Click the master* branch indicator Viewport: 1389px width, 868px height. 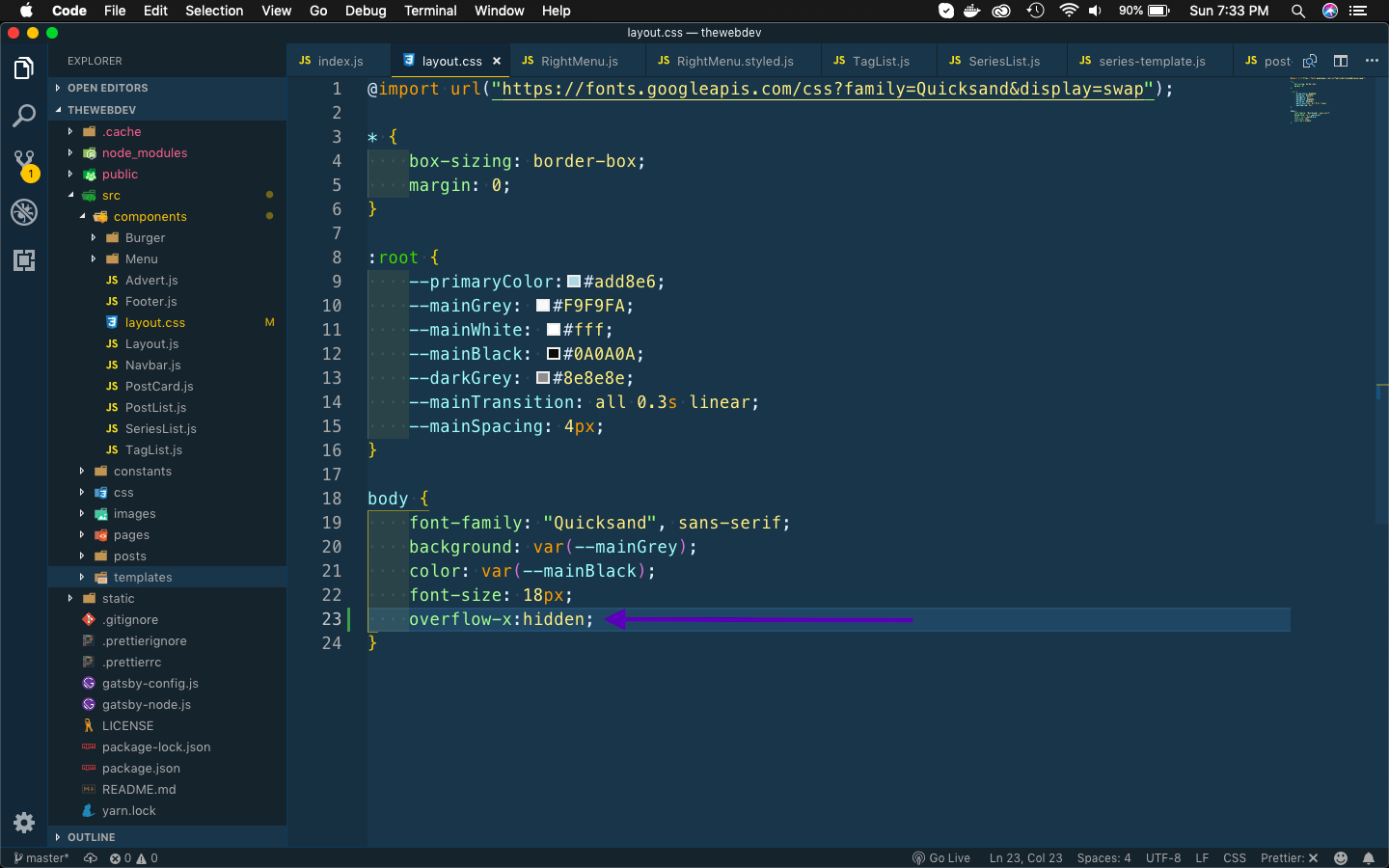[x=41, y=858]
